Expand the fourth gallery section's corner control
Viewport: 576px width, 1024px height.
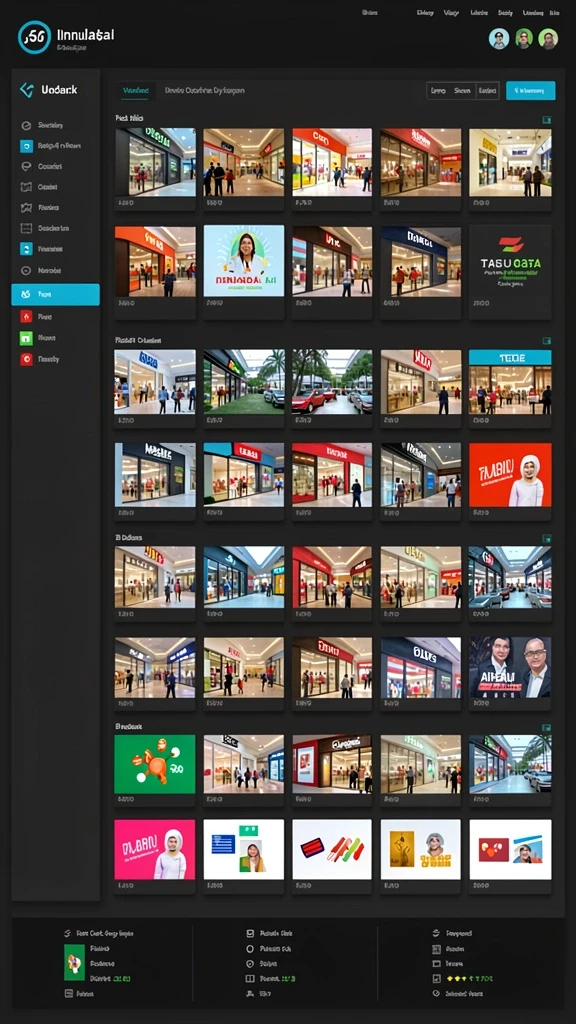point(547,727)
